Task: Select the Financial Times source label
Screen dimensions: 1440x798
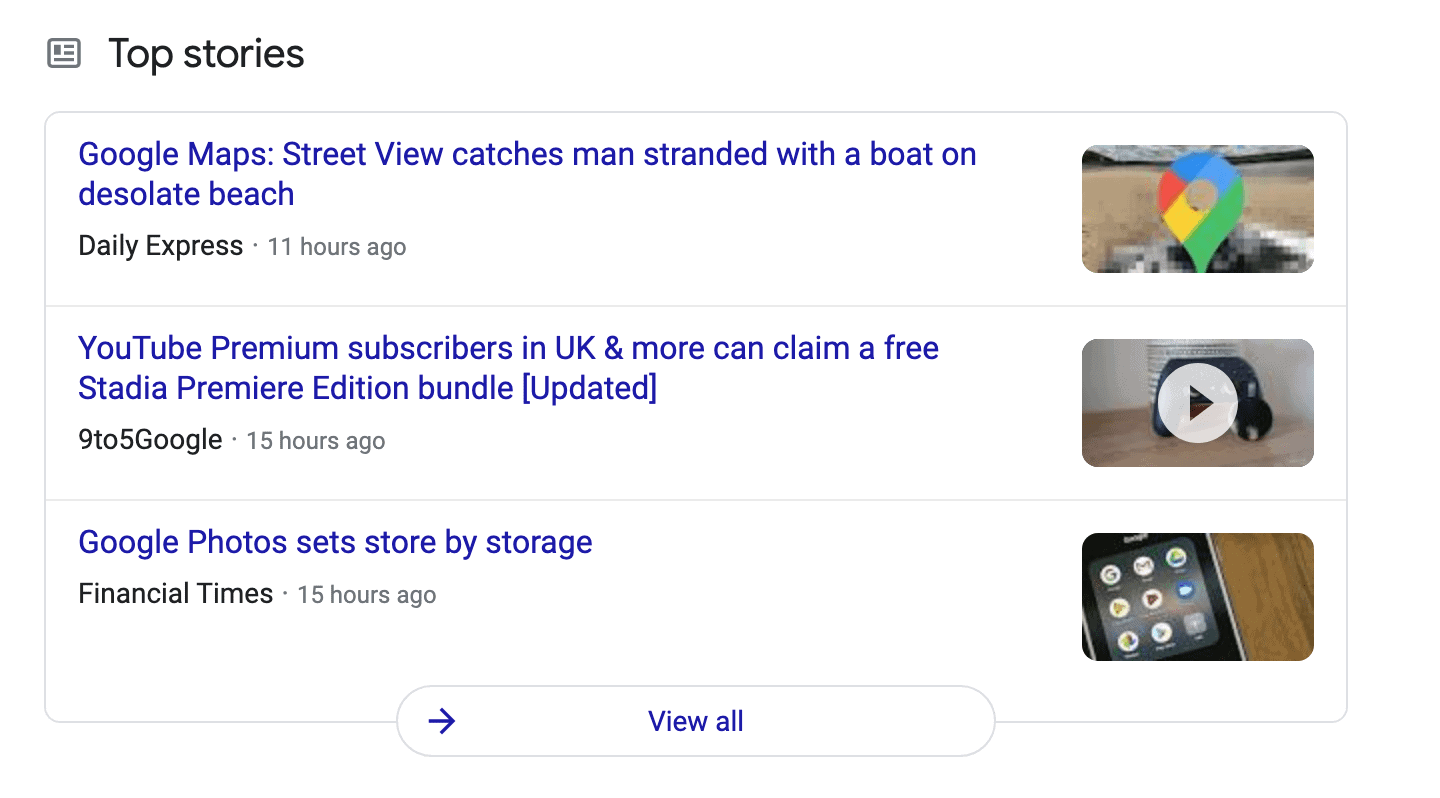Action: [x=175, y=592]
